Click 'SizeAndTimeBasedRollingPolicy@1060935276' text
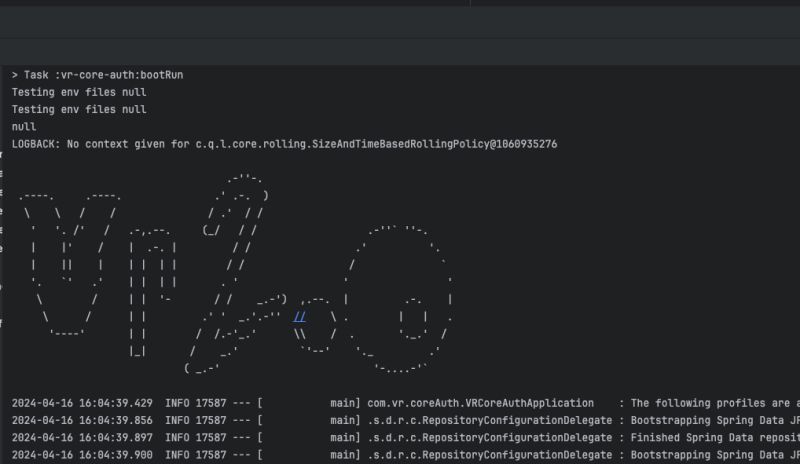This screenshot has height=464, width=800. pyautogui.click(x=435, y=144)
